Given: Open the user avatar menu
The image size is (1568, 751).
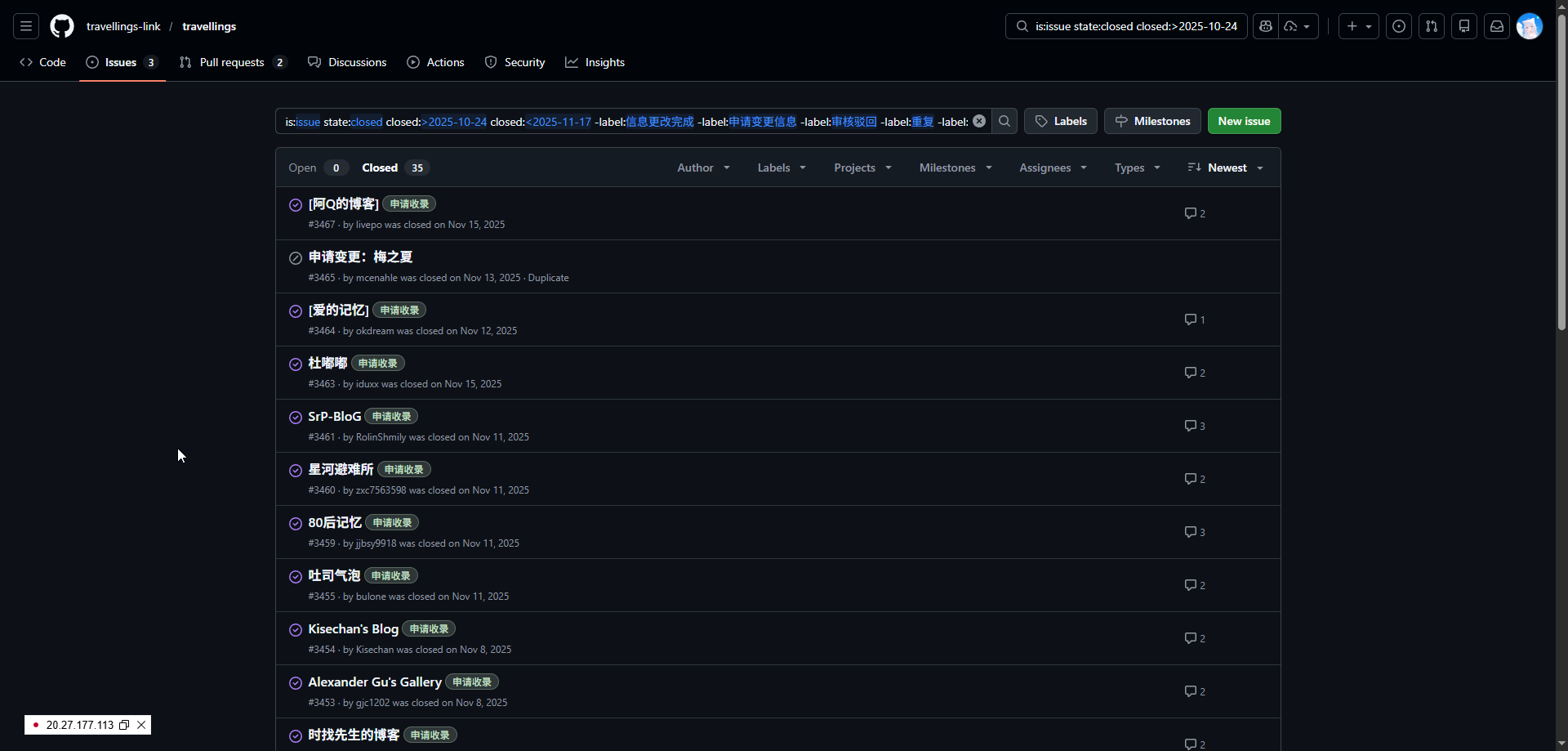Looking at the screenshot, I should point(1530,26).
